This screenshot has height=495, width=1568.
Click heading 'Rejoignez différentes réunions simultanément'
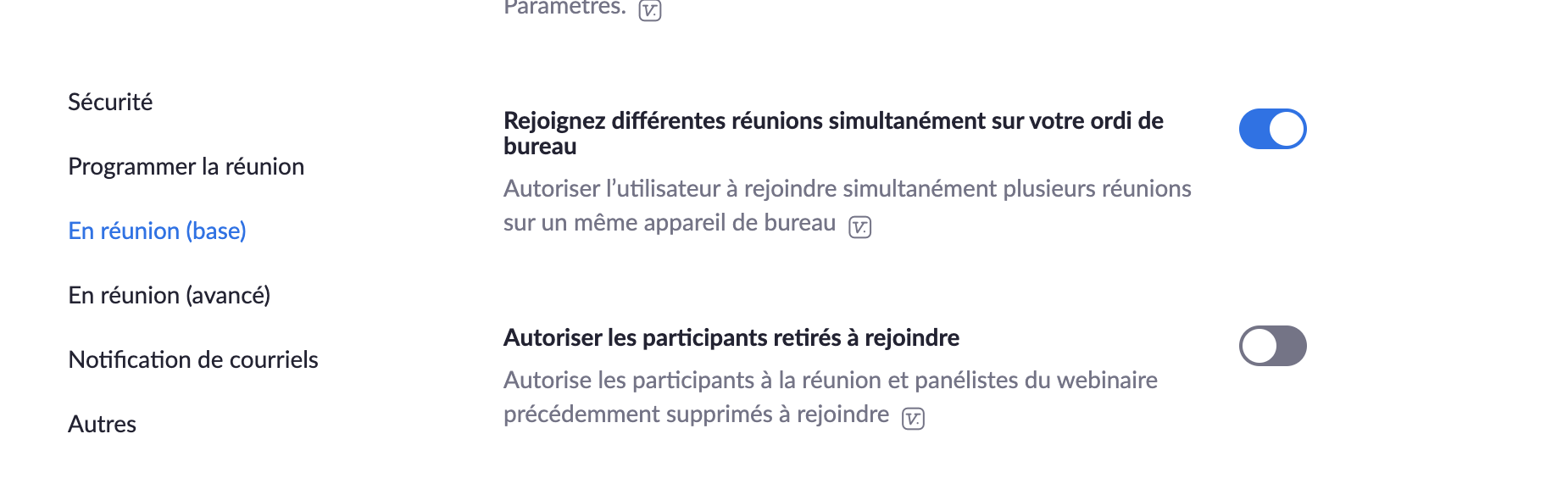click(832, 121)
